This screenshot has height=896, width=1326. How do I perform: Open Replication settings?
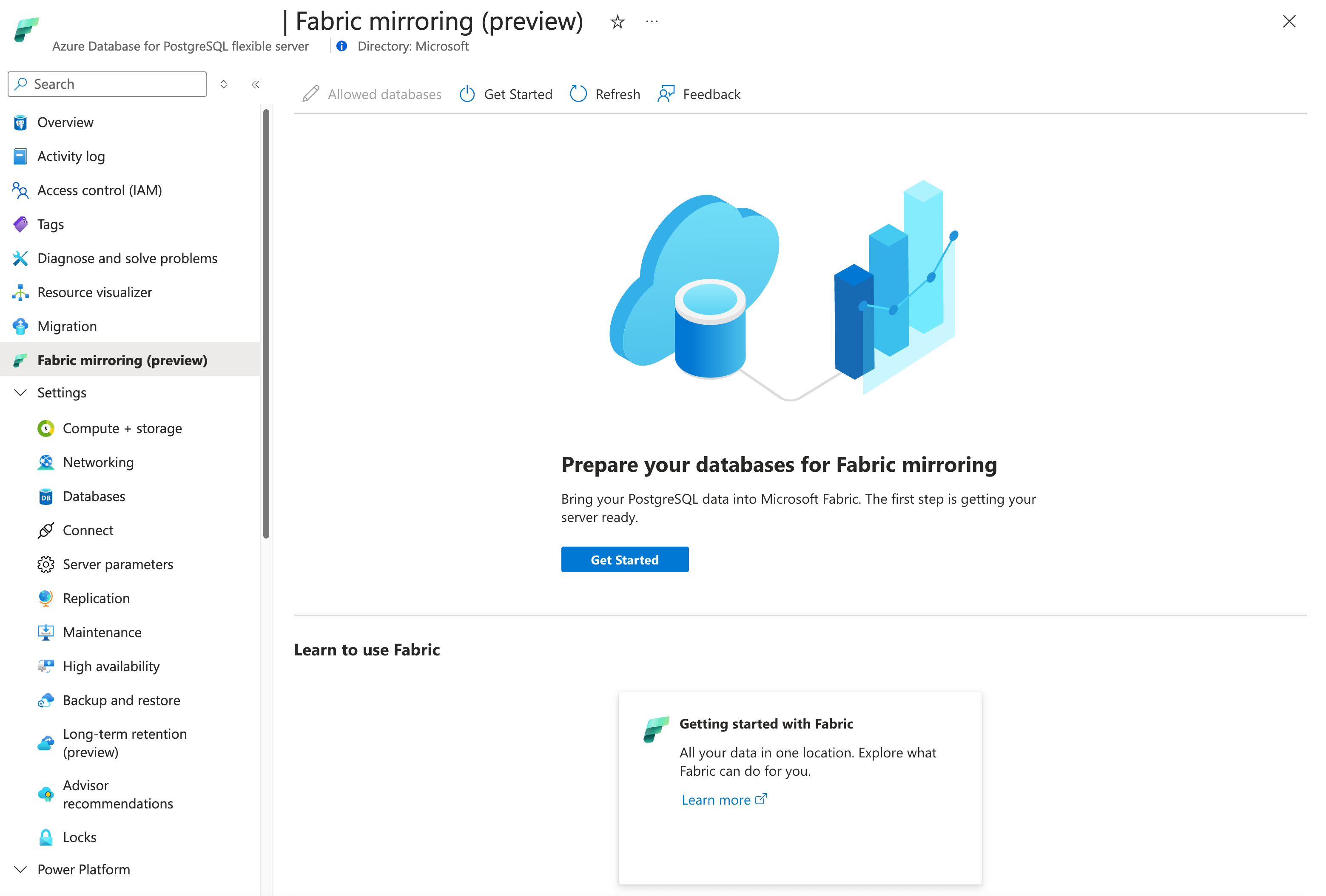click(x=96, y=598)
